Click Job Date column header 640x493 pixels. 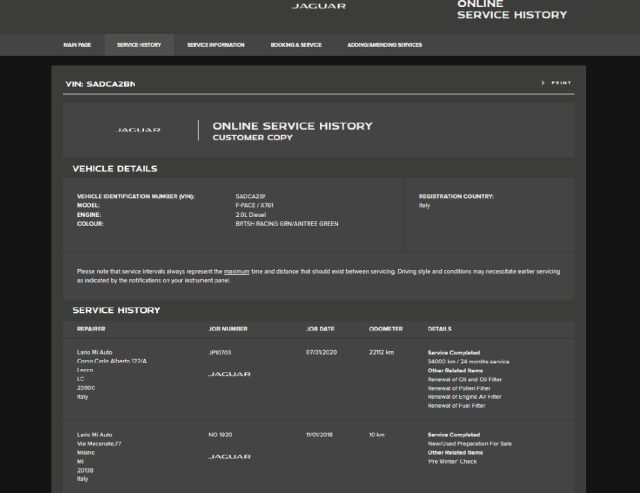tap(320, 329)
